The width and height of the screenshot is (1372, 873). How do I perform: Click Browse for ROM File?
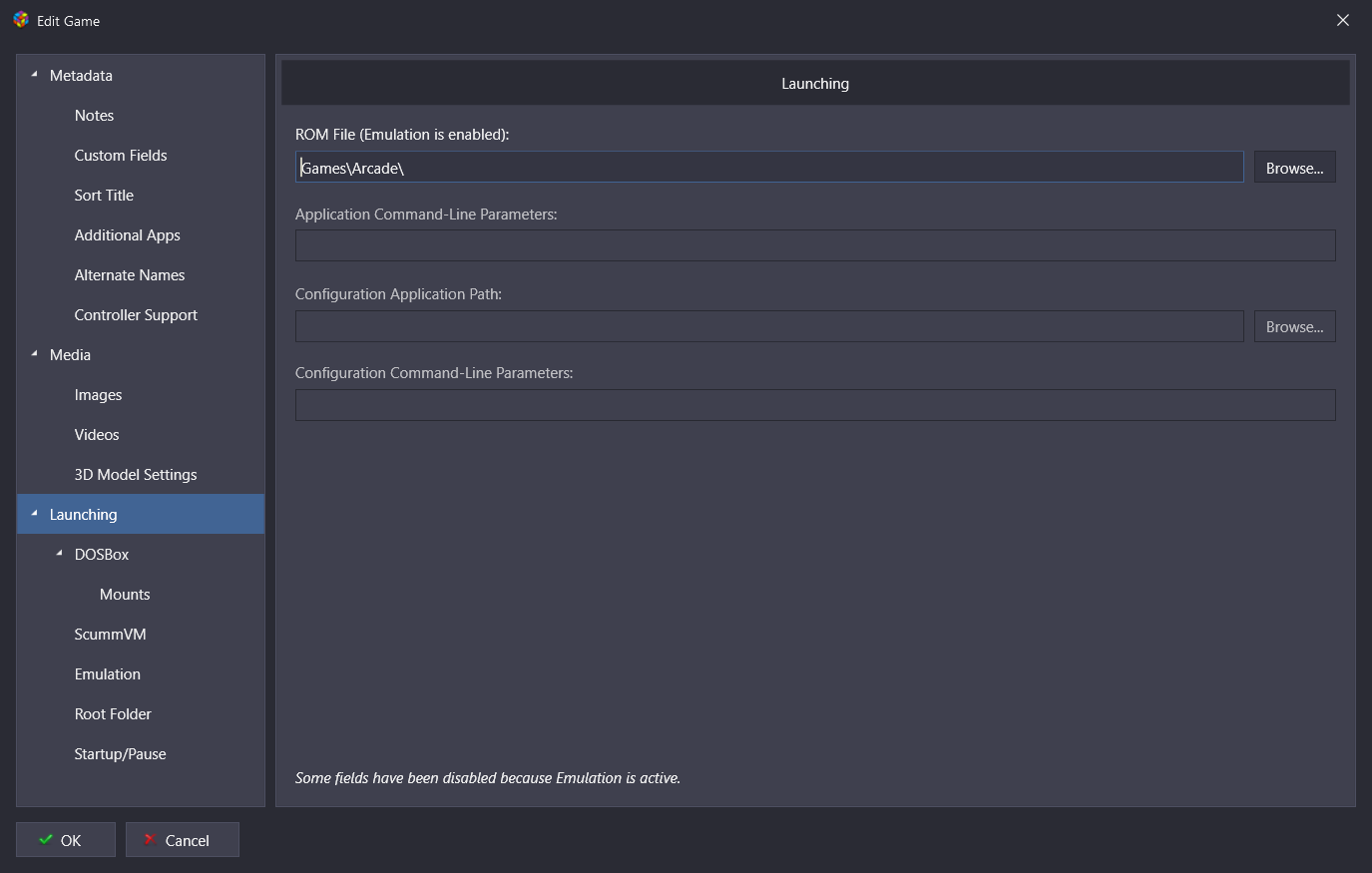pos(1294,168)
